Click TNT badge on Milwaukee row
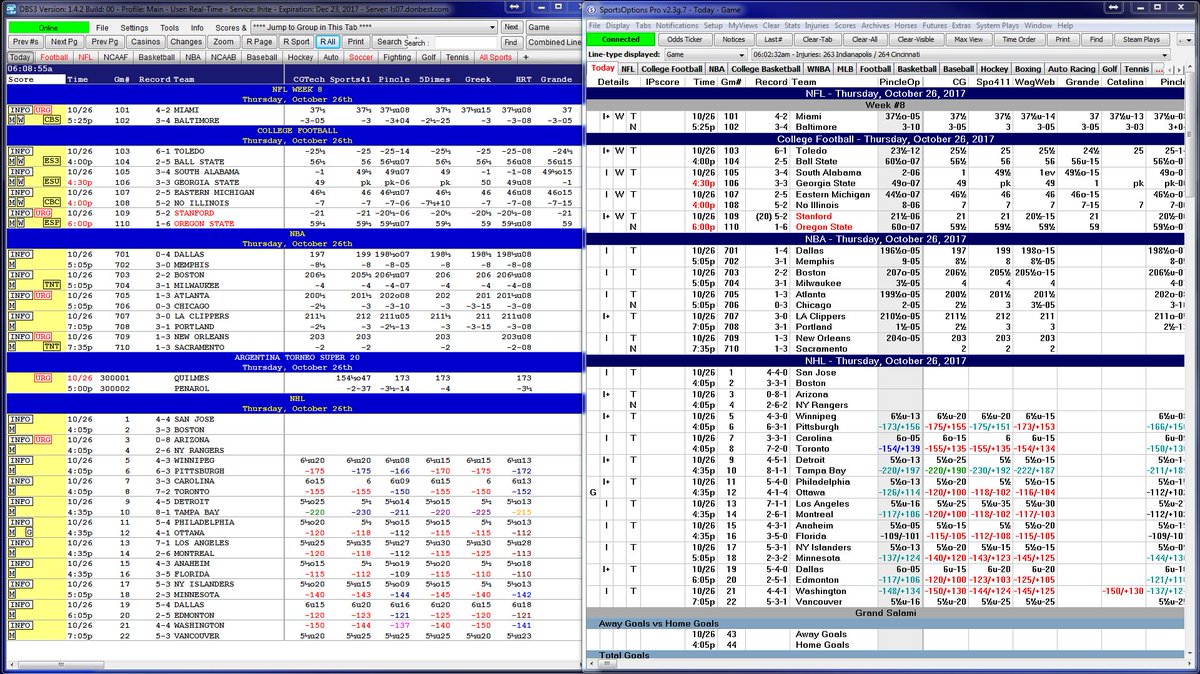Image resolution: width=1200 pixels, height=674 pixels. pyautogui.click(x=50, y=284)
